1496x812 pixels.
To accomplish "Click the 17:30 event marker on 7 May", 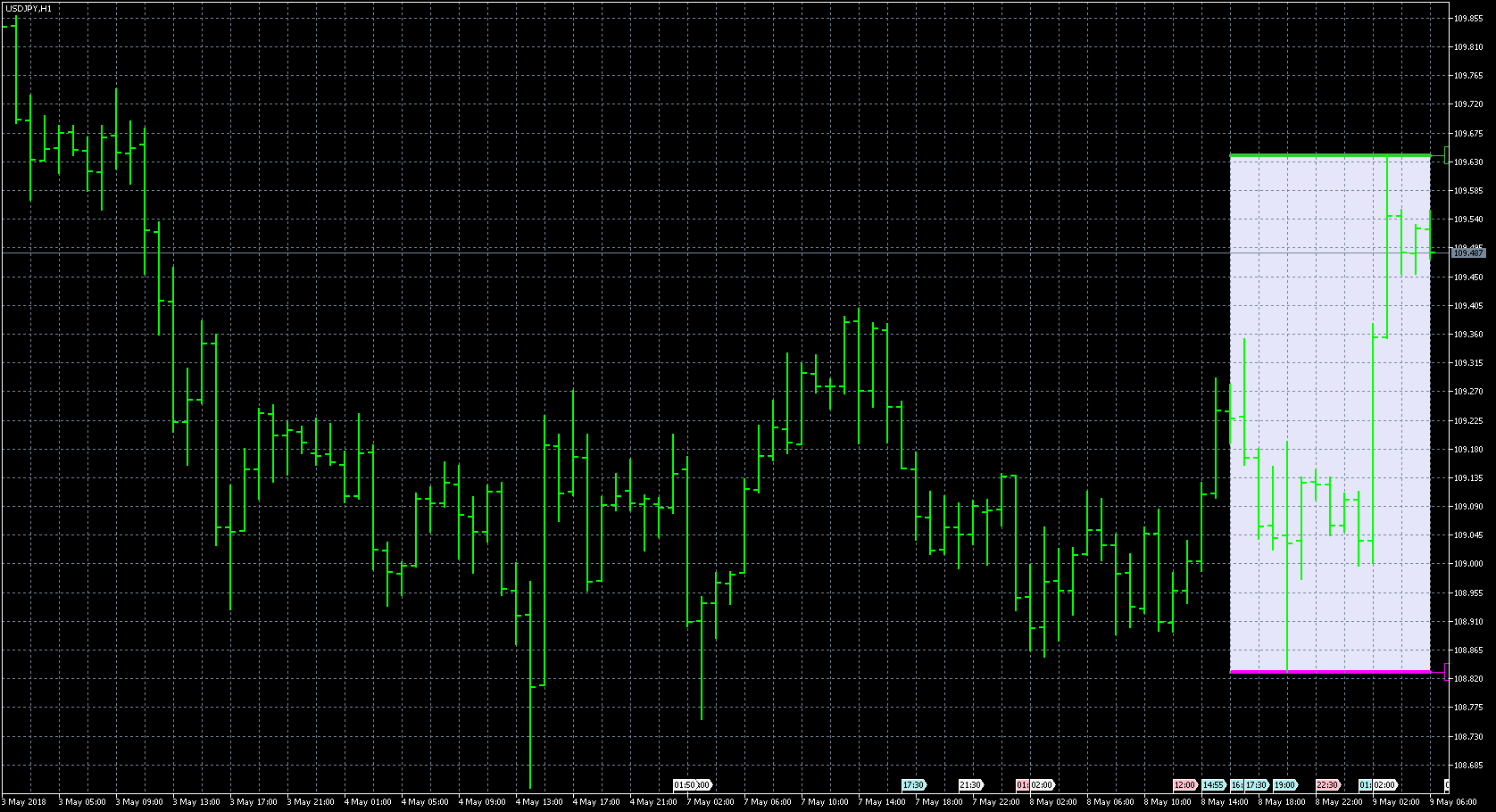I will coord(914,785).
